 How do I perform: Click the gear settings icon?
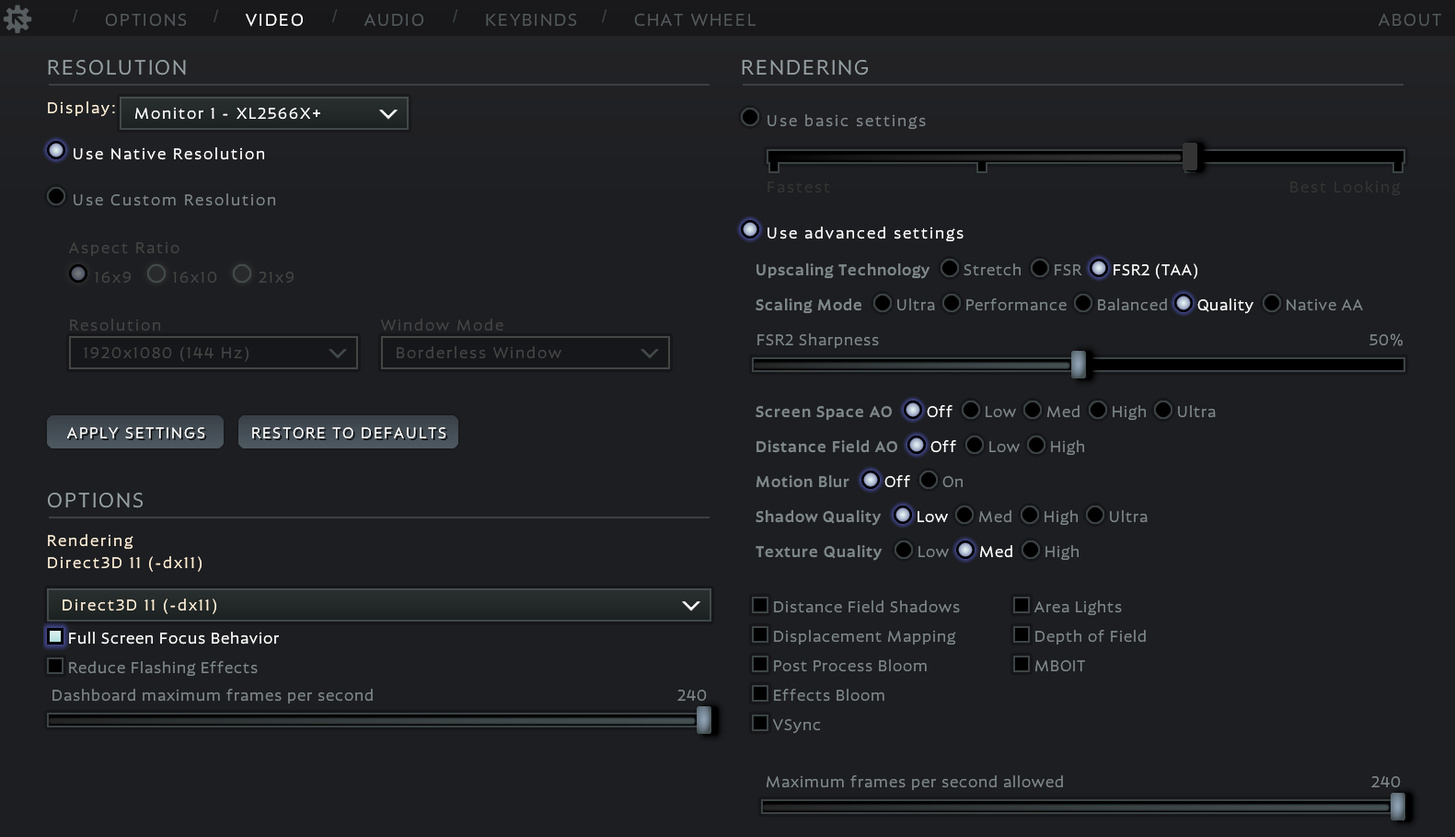point(17,18)
